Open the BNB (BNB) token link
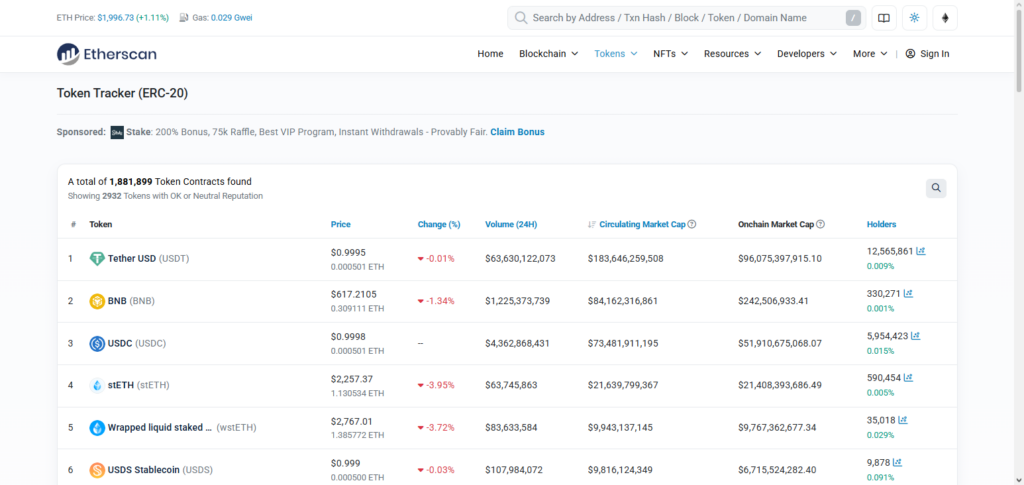This screenshot has width=1024, height=485. tap(131, 301)
